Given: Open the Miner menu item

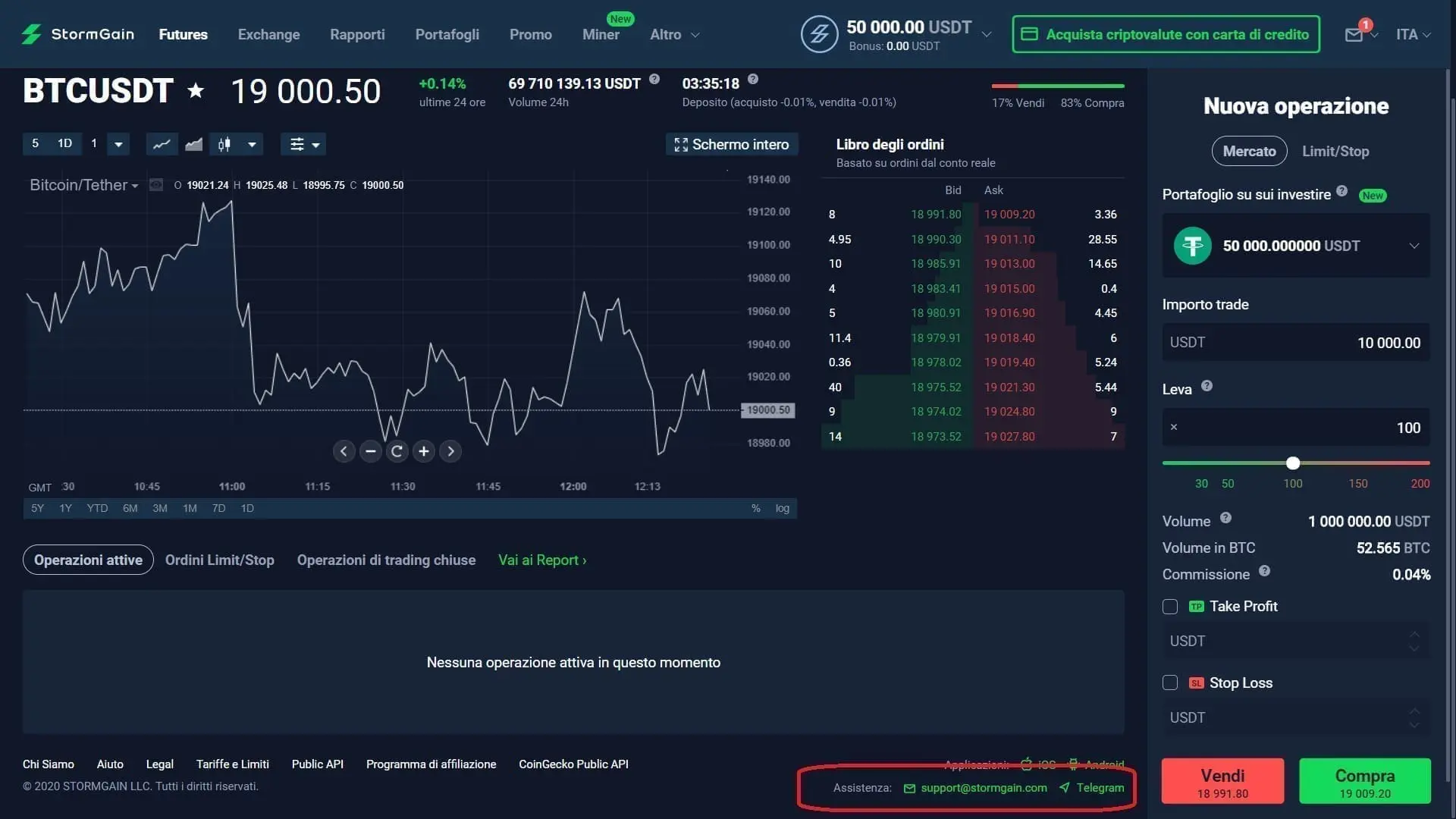Looking at the screenshot, I should (601, 34).
